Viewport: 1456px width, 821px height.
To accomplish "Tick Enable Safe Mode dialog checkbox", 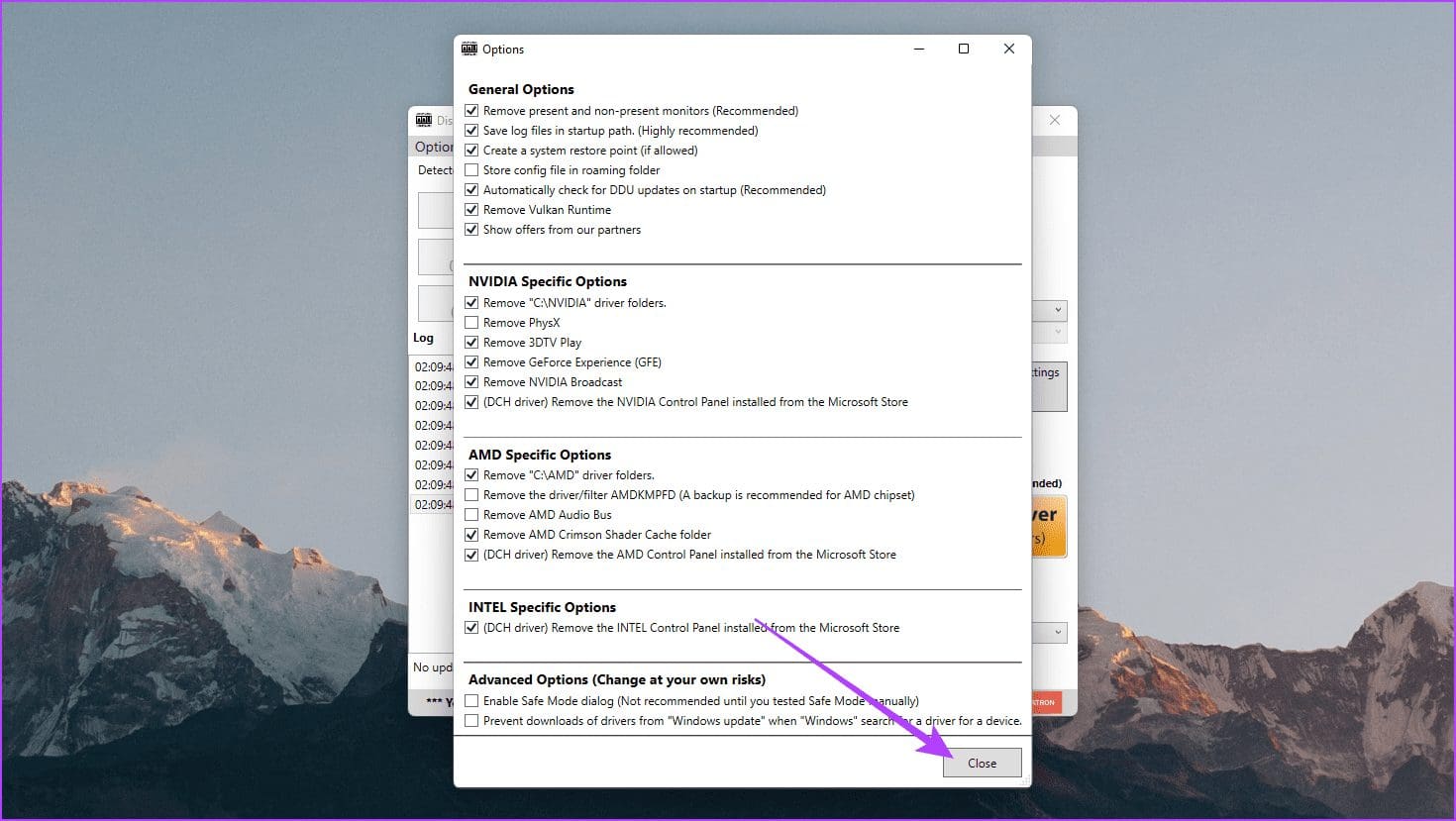I will tap(472, 701).
